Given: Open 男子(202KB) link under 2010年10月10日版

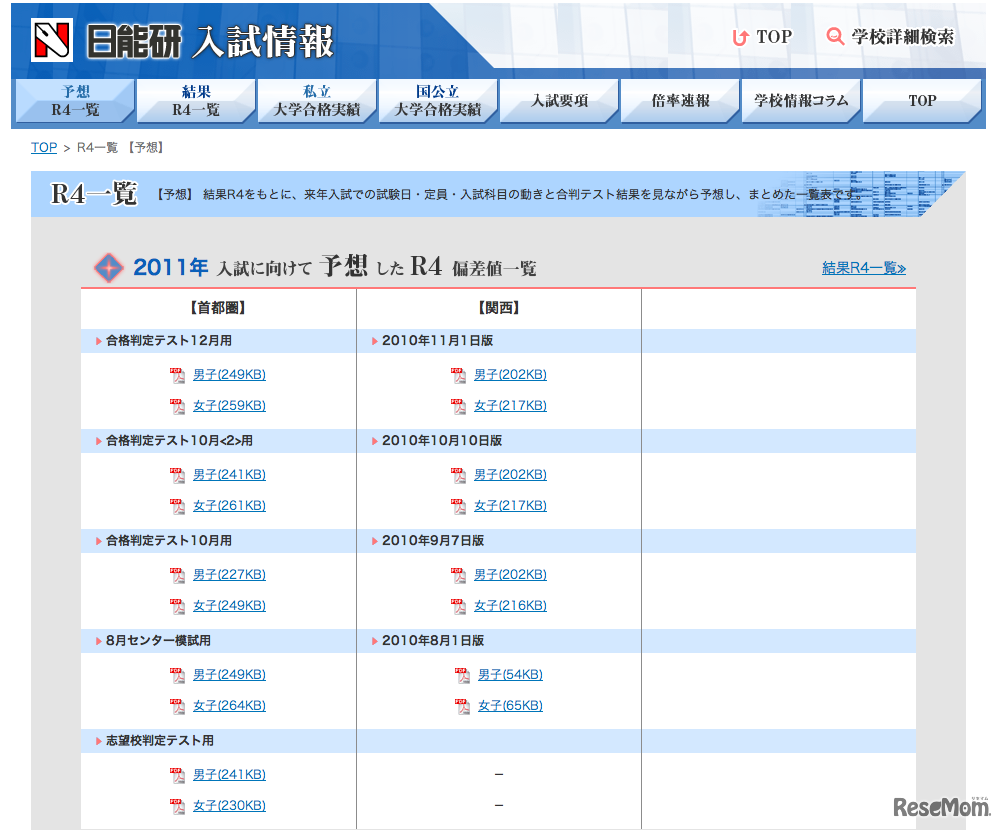Looking at the screenshot, I should coord(510,475).
